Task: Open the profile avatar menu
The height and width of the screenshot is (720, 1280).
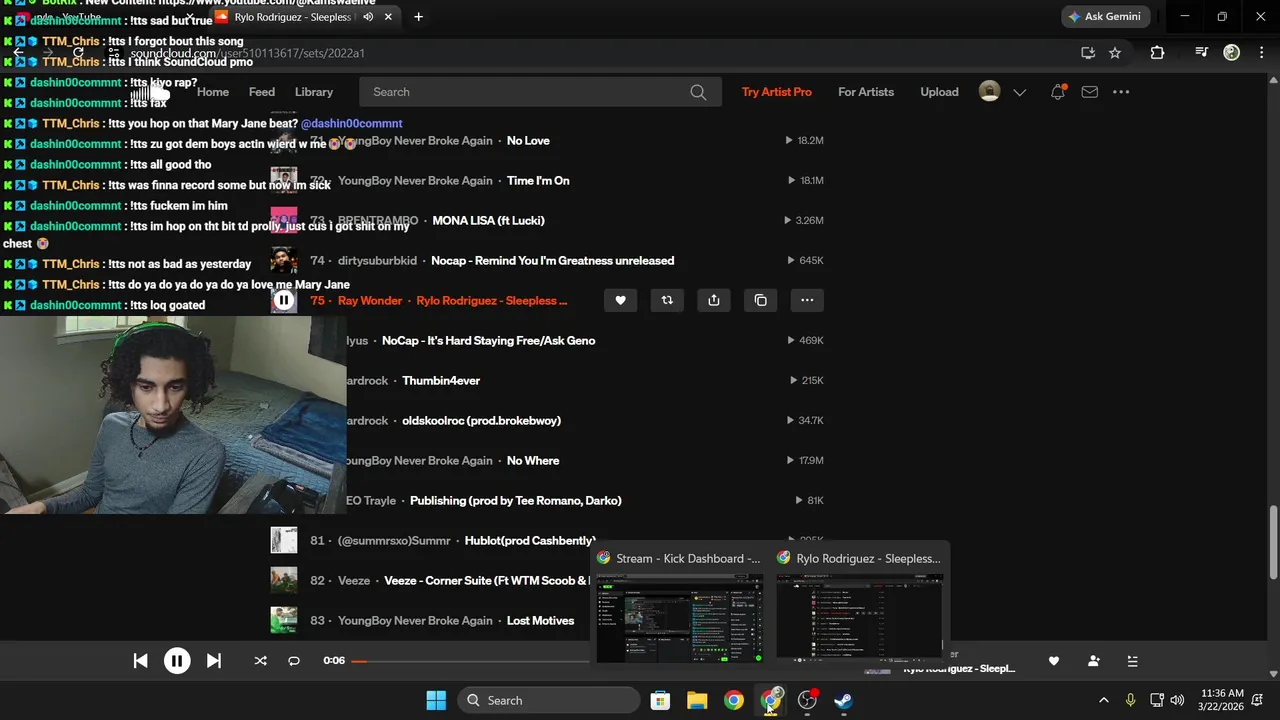Action: point(989,92)
